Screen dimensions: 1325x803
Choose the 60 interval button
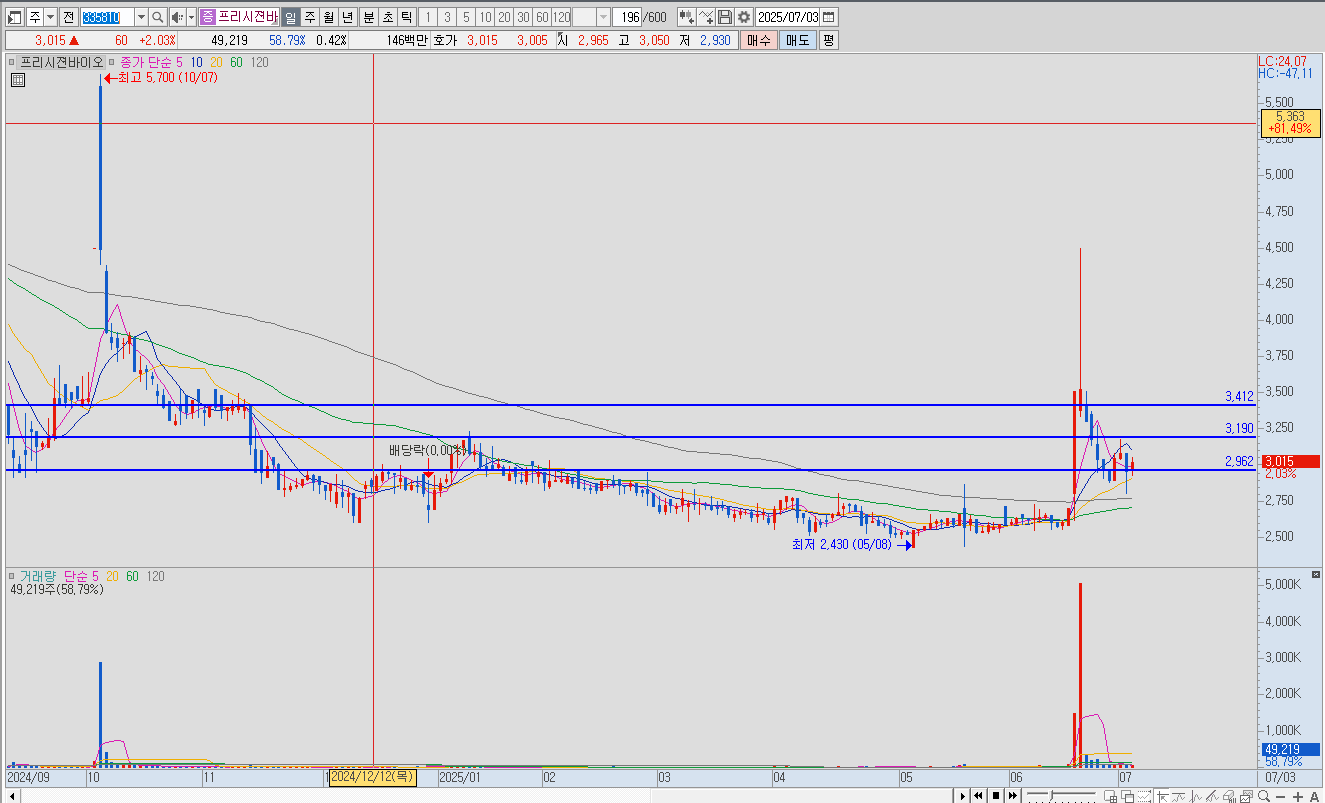[x=542, y=17]
